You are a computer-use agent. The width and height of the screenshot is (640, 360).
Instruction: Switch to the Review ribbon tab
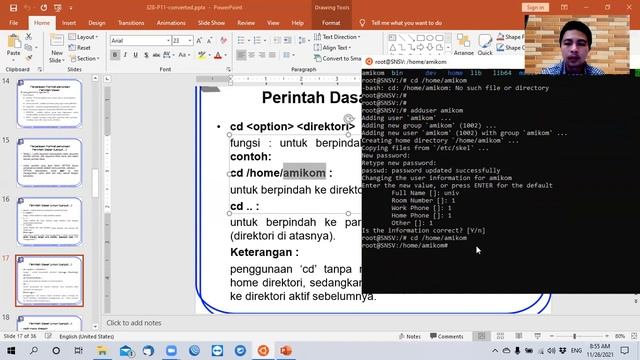pyautogui.click(x=246, y=23)
